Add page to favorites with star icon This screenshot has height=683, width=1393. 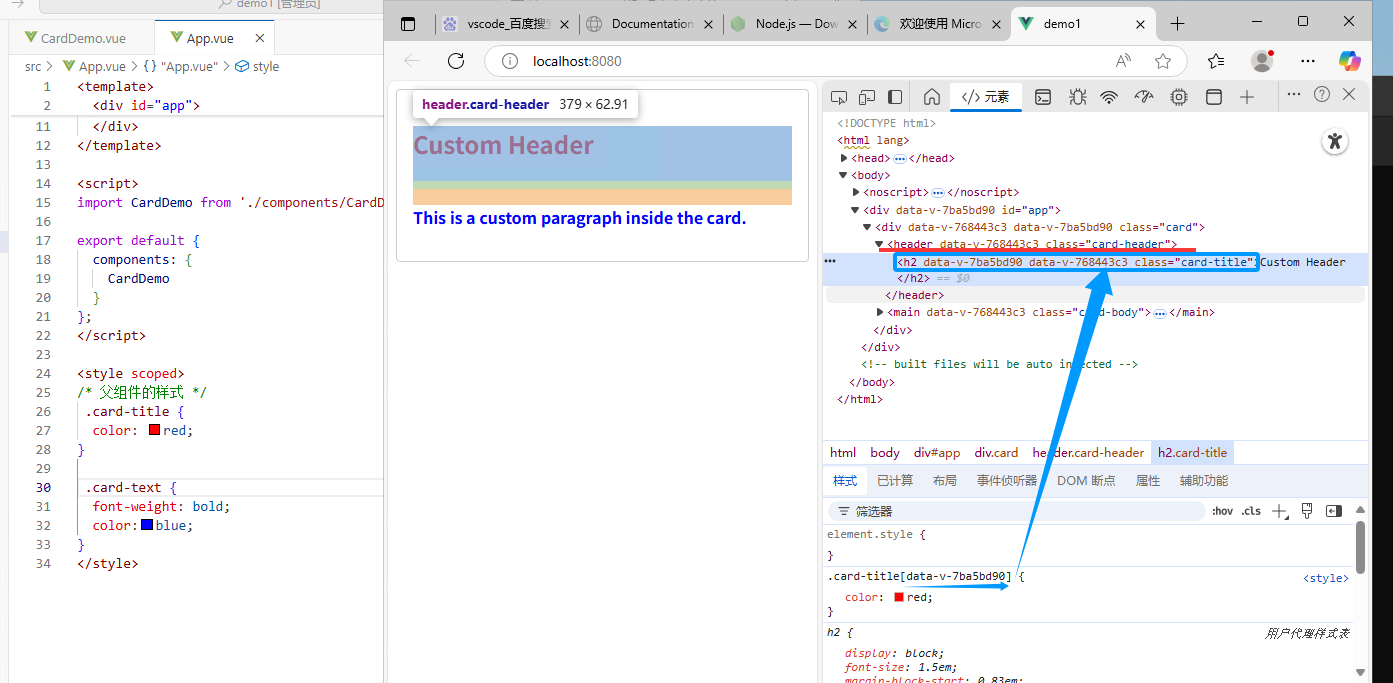point(1163,61)
